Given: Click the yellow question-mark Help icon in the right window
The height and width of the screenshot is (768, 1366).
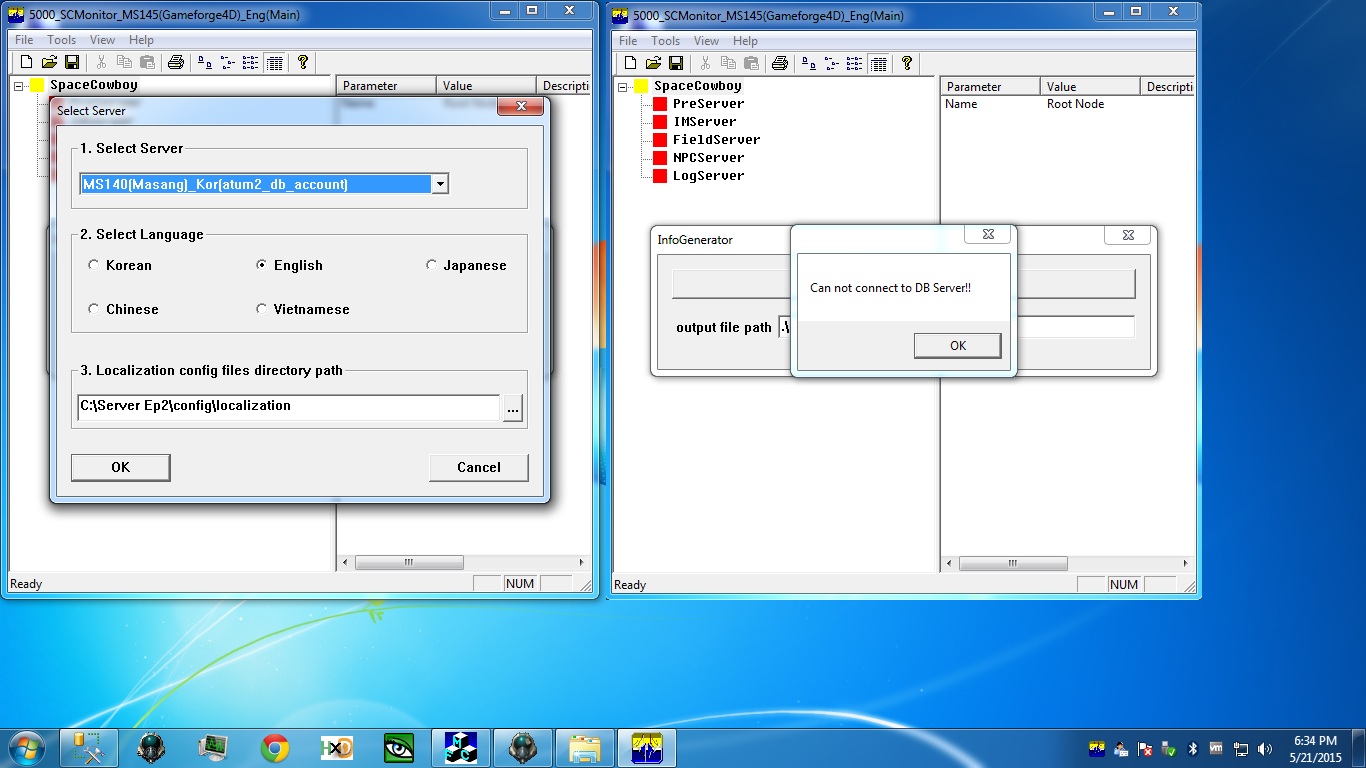Looking at the screenshot, I should tap(907, 63).
